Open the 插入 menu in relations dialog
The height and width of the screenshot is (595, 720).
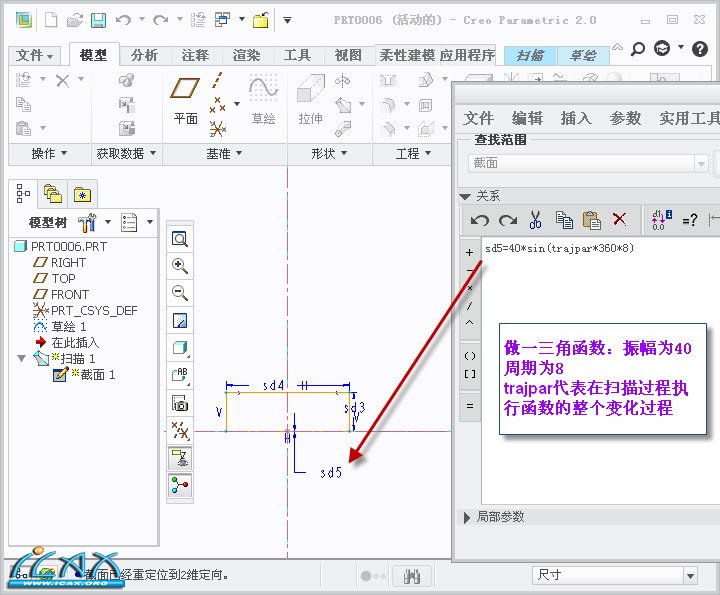click(576, 118)
